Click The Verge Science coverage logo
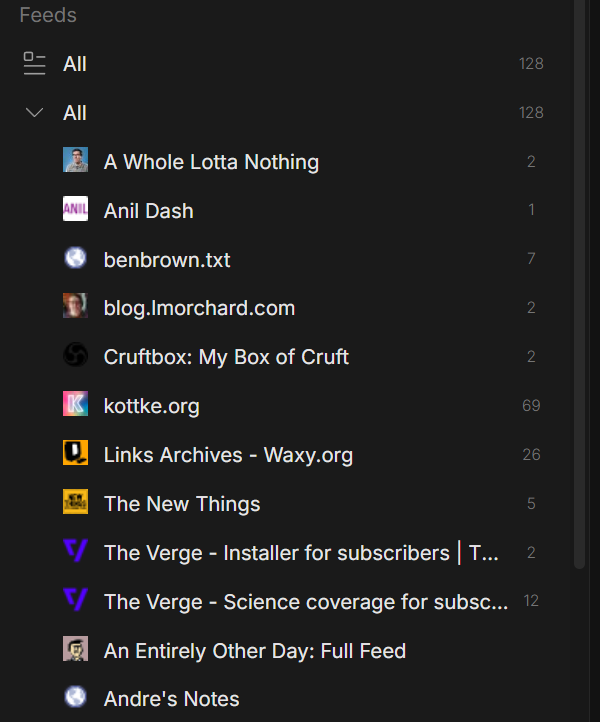The image size is (600, 722). 76,600
